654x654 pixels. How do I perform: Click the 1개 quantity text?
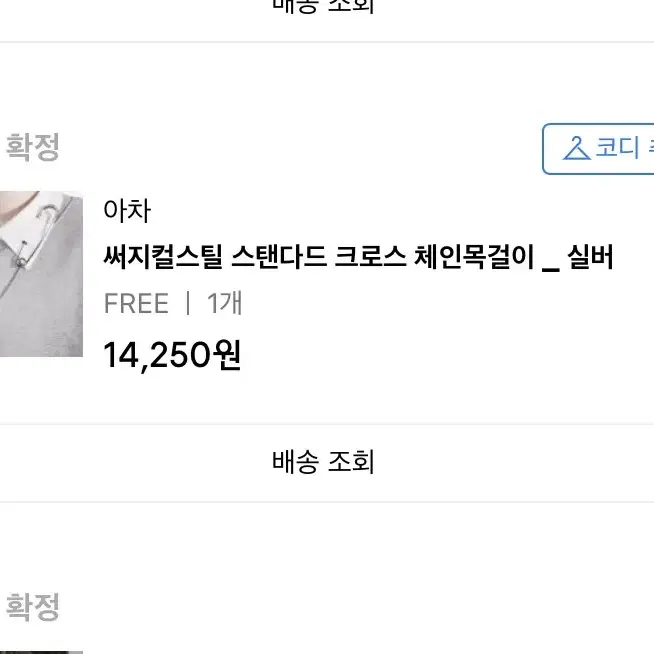[x=224, y=303]
